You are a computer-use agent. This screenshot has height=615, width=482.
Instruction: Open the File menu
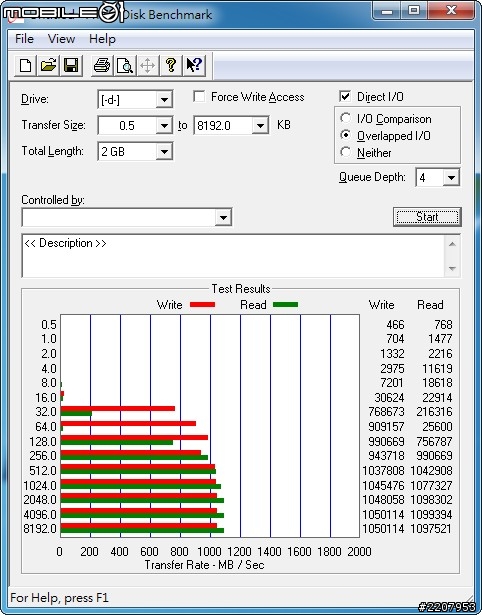point(24,39)
